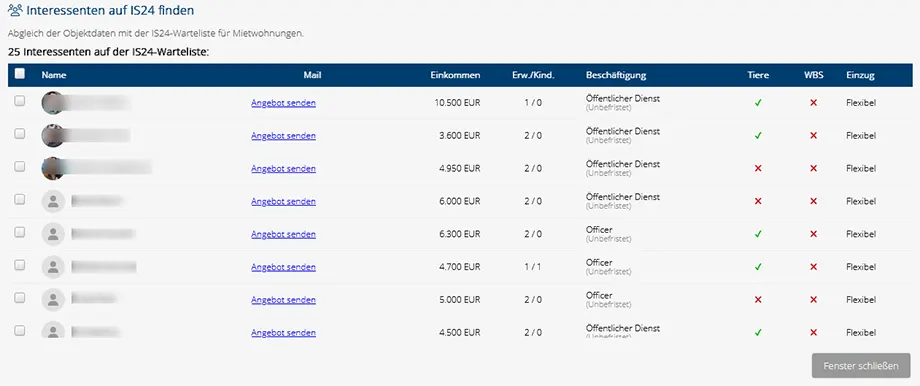
Task: Click the '1 / 1' adults/children value
Action: (x=533, y=267)
